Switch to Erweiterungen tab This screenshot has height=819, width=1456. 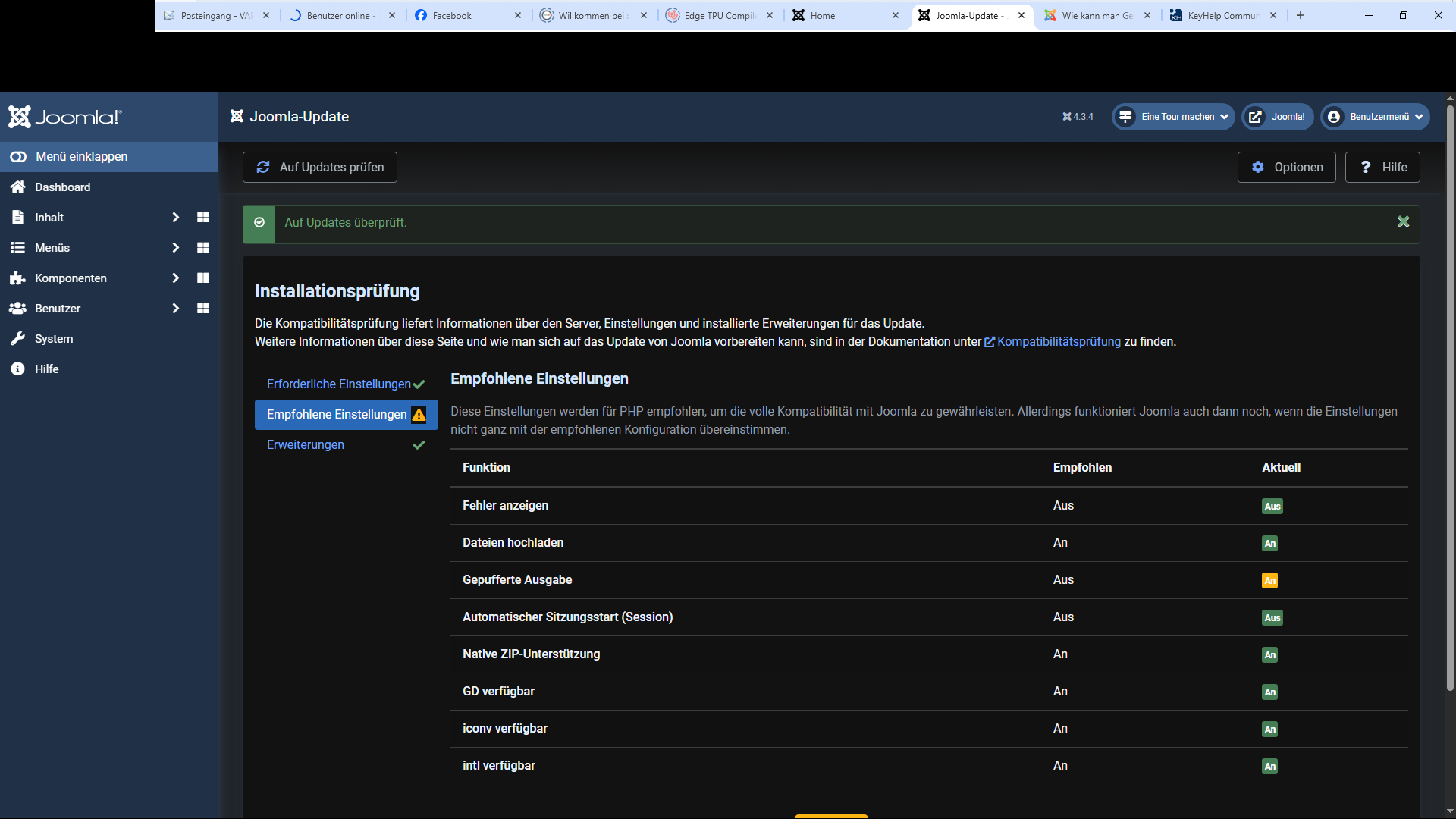pyautogui.click(x=305, y=445)
